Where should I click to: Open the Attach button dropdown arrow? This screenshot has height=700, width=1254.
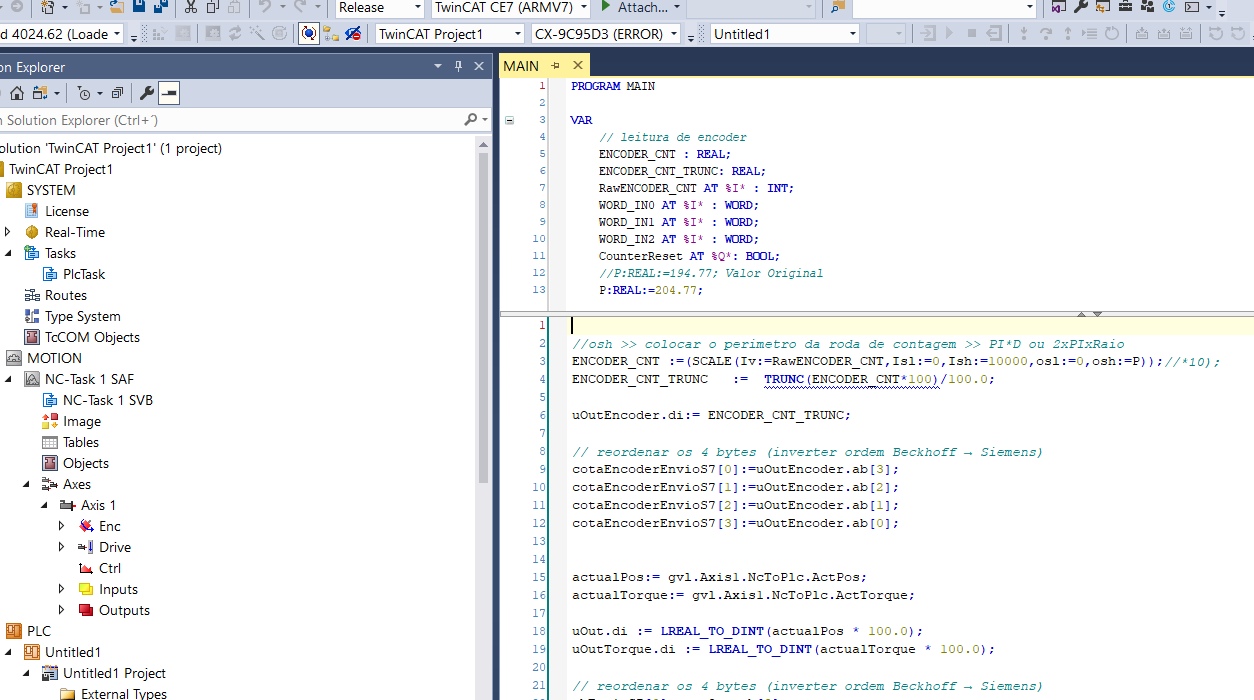[677, 7]
